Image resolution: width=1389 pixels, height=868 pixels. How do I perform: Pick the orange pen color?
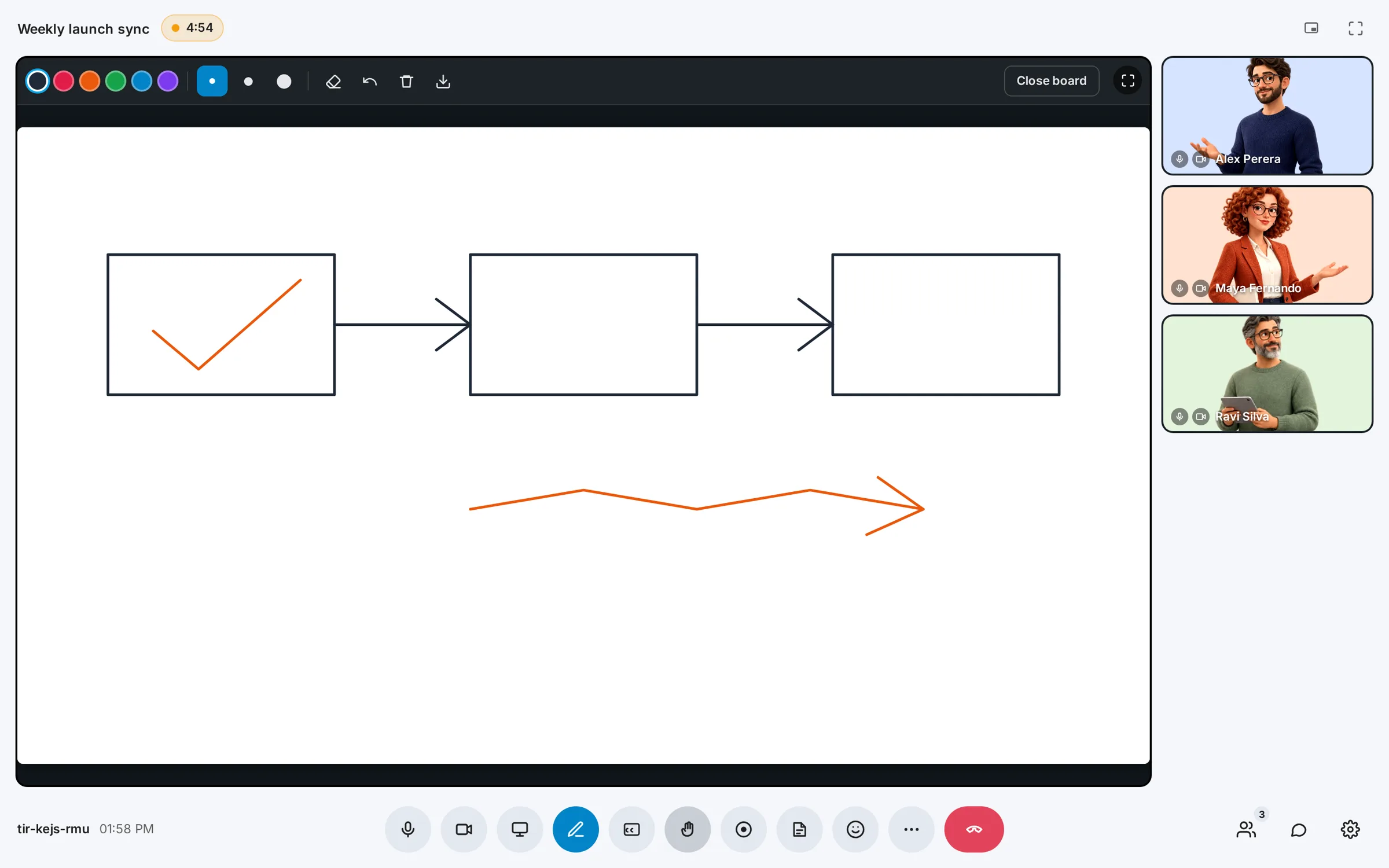90,81
